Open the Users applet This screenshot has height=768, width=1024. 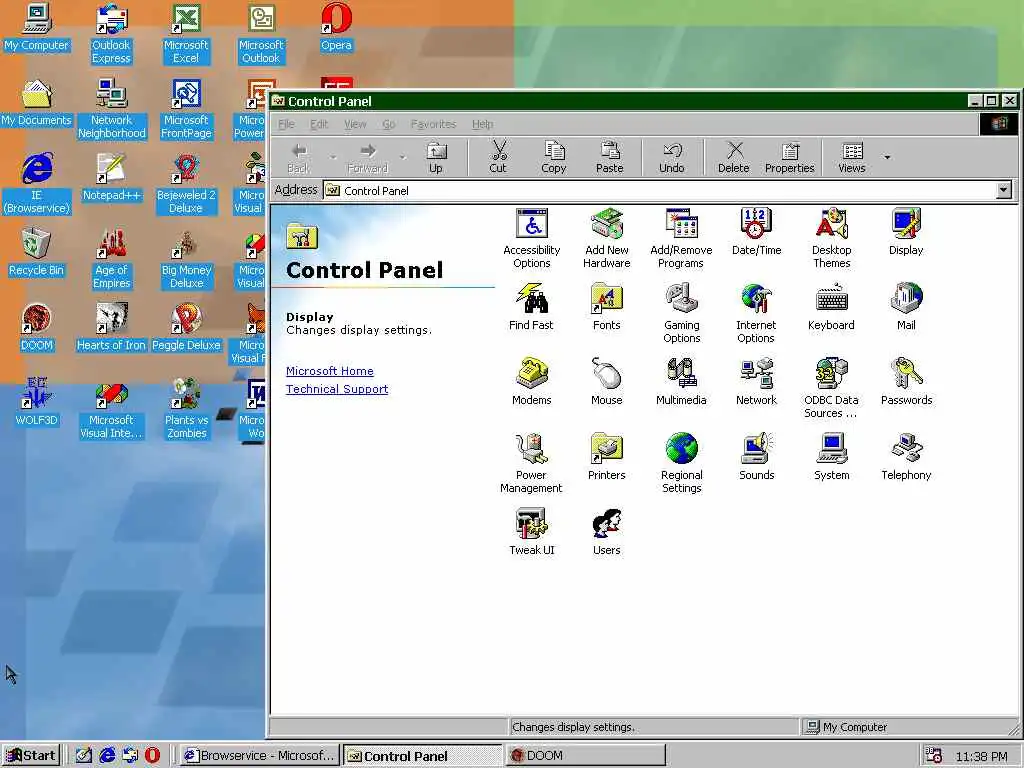(x=607, y=532)
